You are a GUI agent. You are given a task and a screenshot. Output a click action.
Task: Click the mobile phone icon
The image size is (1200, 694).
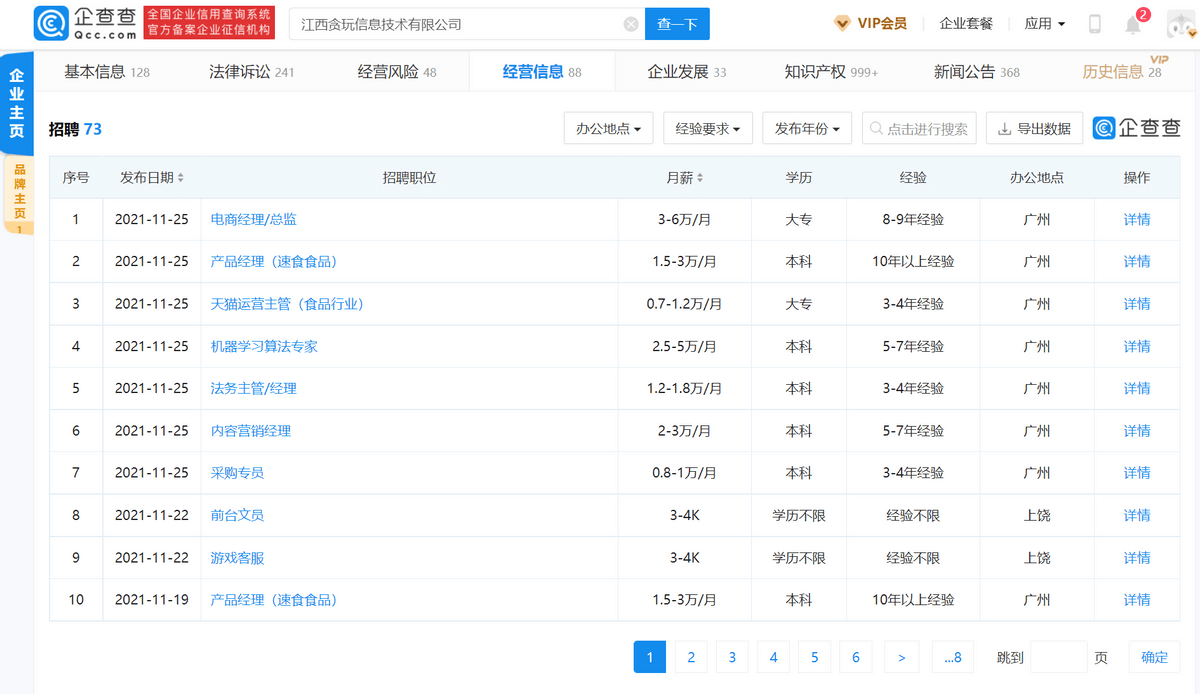click(1095, 24)
